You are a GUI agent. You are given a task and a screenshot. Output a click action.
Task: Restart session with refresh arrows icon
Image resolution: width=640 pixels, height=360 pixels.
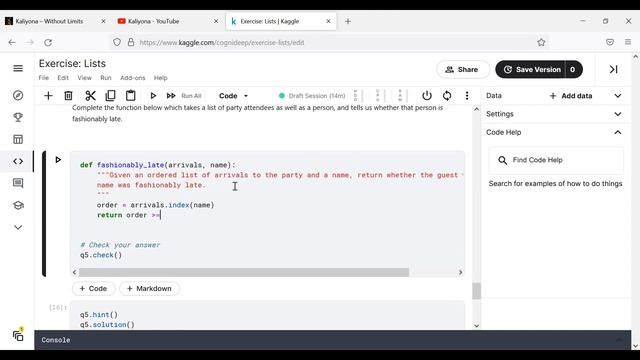click(x=447, y=96)
